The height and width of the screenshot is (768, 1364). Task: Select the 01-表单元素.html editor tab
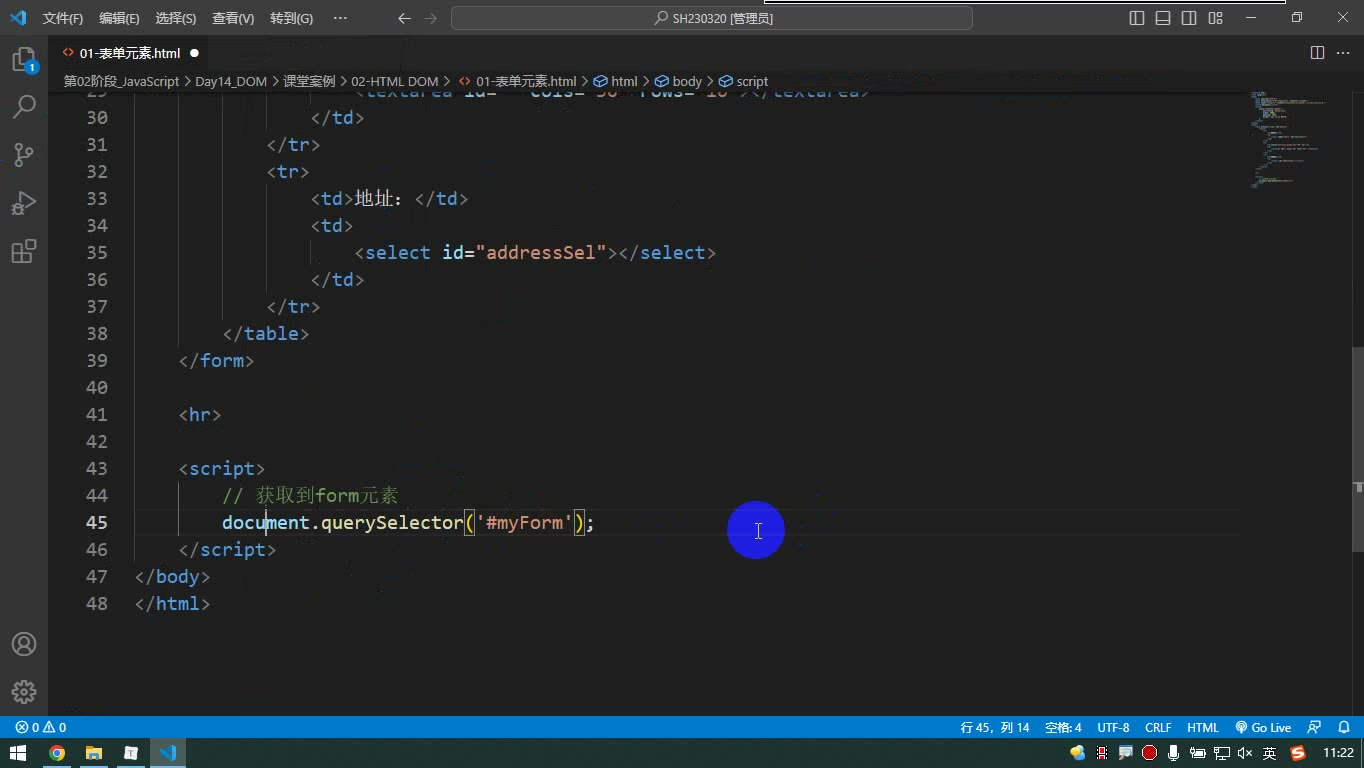[129, 53]
